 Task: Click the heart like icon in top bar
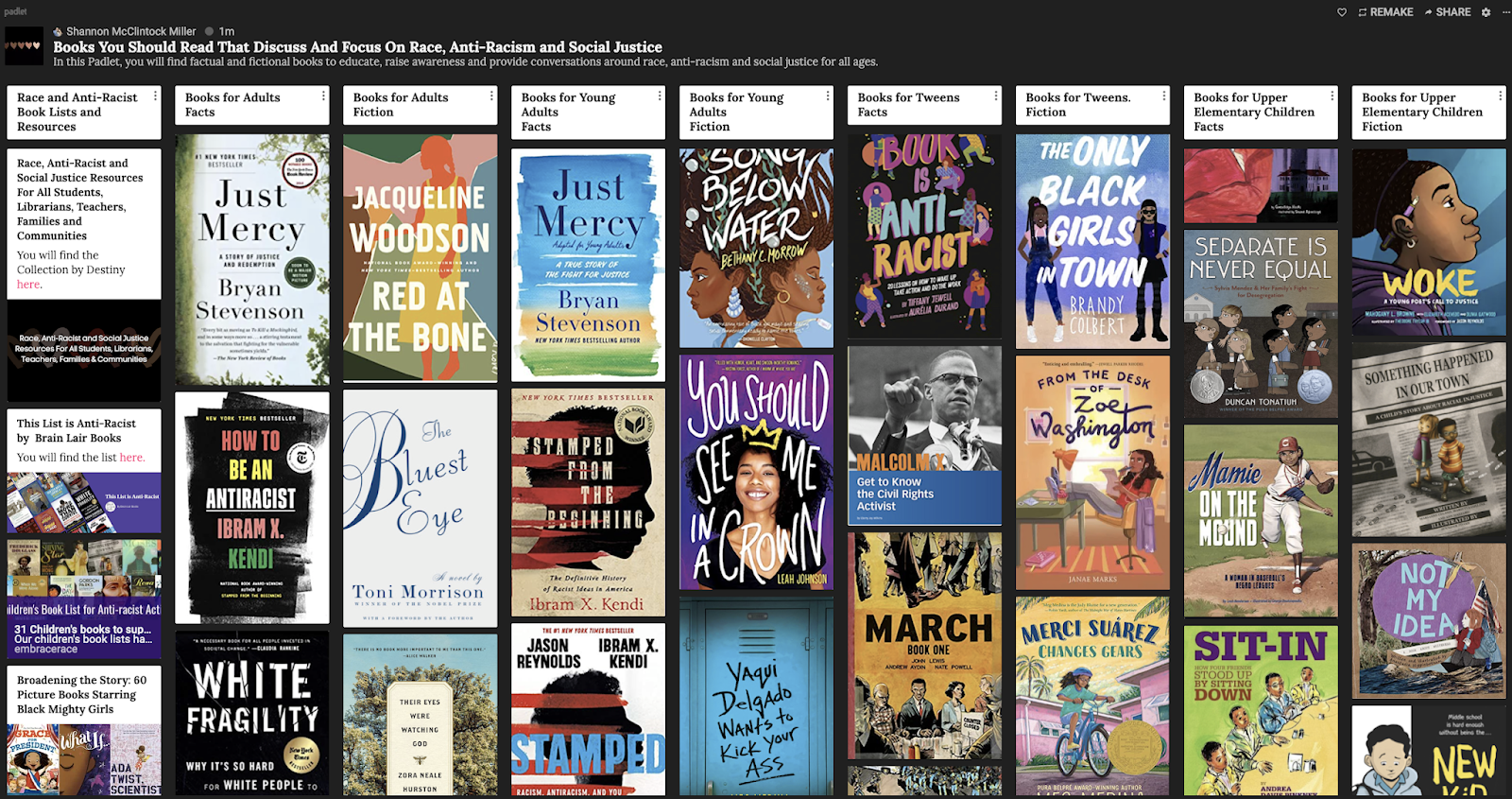click(1341, 12)
